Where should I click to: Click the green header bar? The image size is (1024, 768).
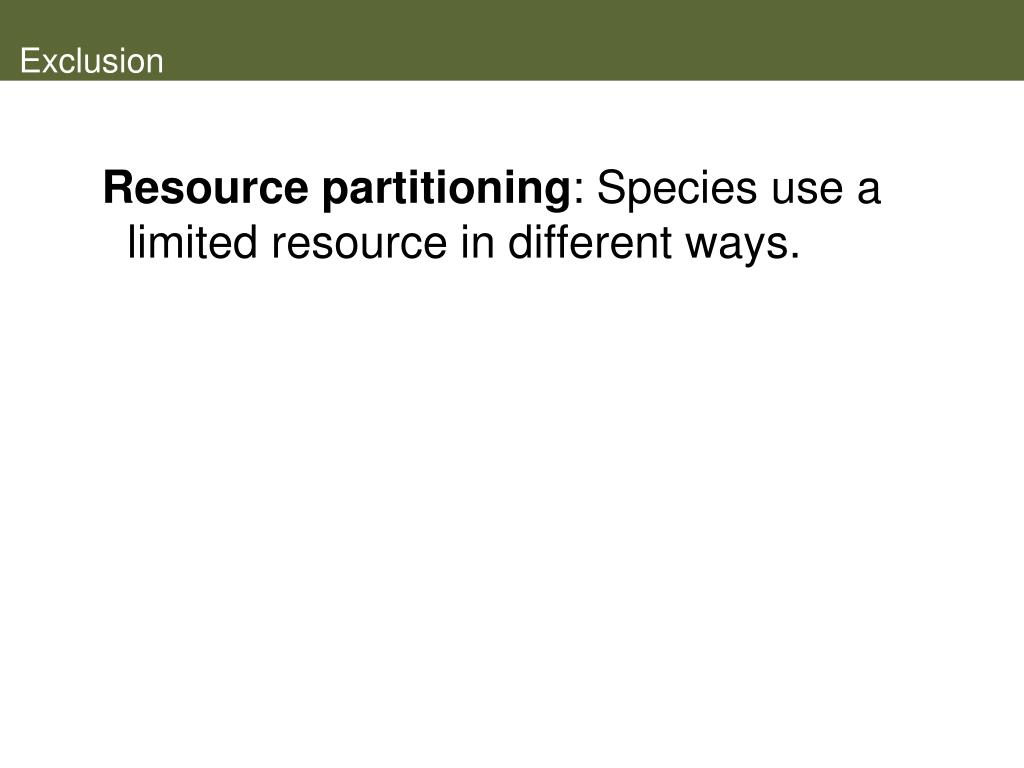512,40
